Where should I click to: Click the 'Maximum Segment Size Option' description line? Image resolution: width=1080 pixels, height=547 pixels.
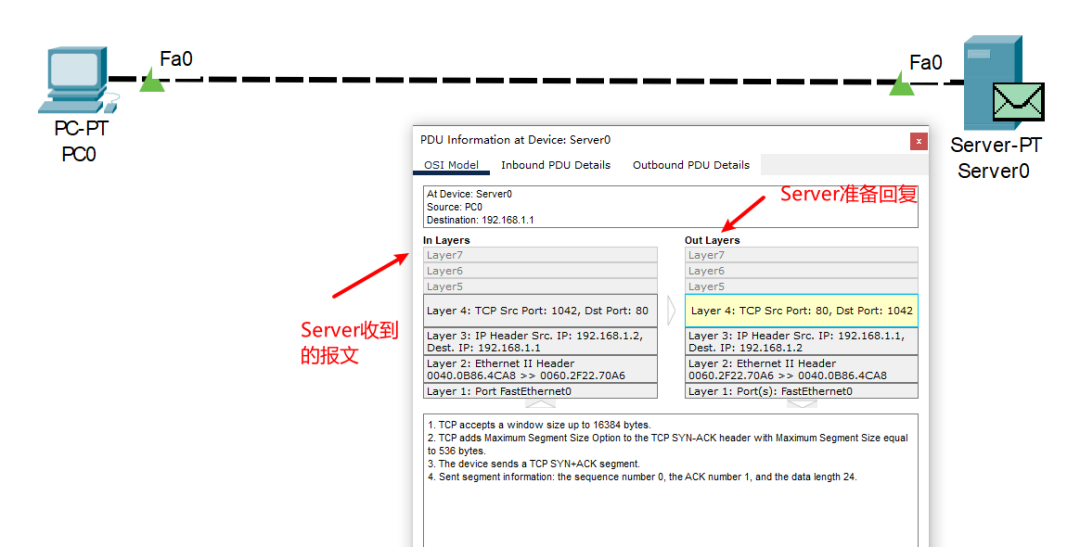(x=667, y=444)
